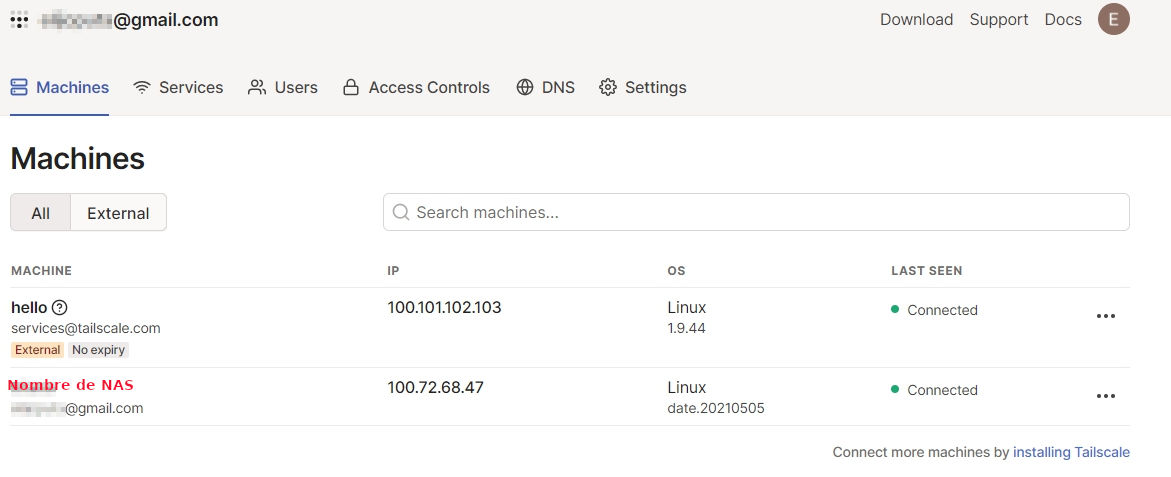Open the user avatar menu labeled E
The height and width of the screenshot is (477, 1171).
(1113, 19)
